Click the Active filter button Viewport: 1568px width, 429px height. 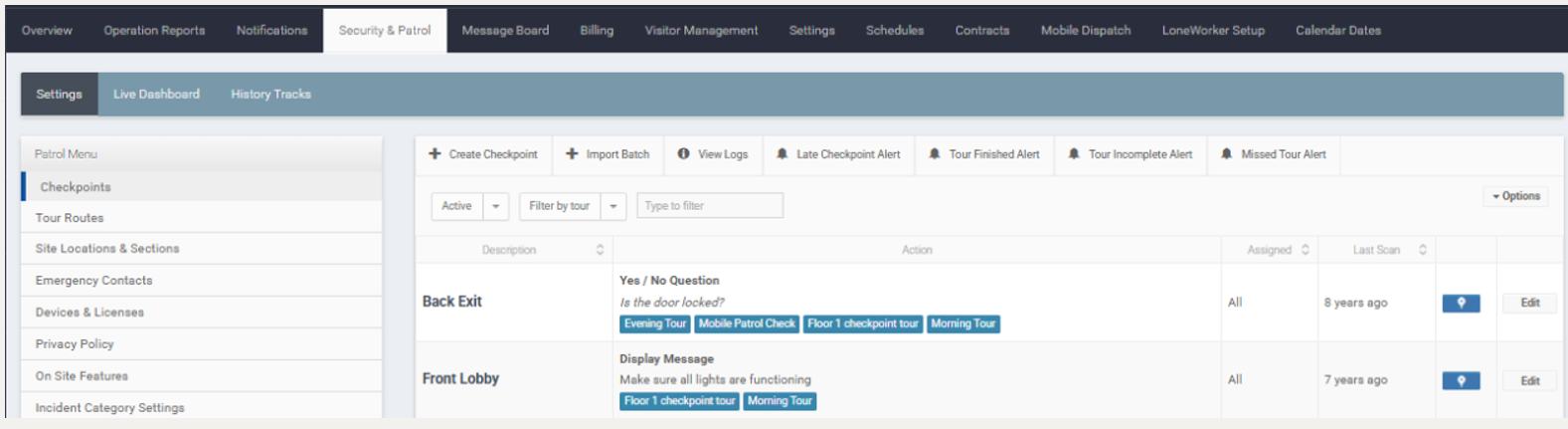456,206
